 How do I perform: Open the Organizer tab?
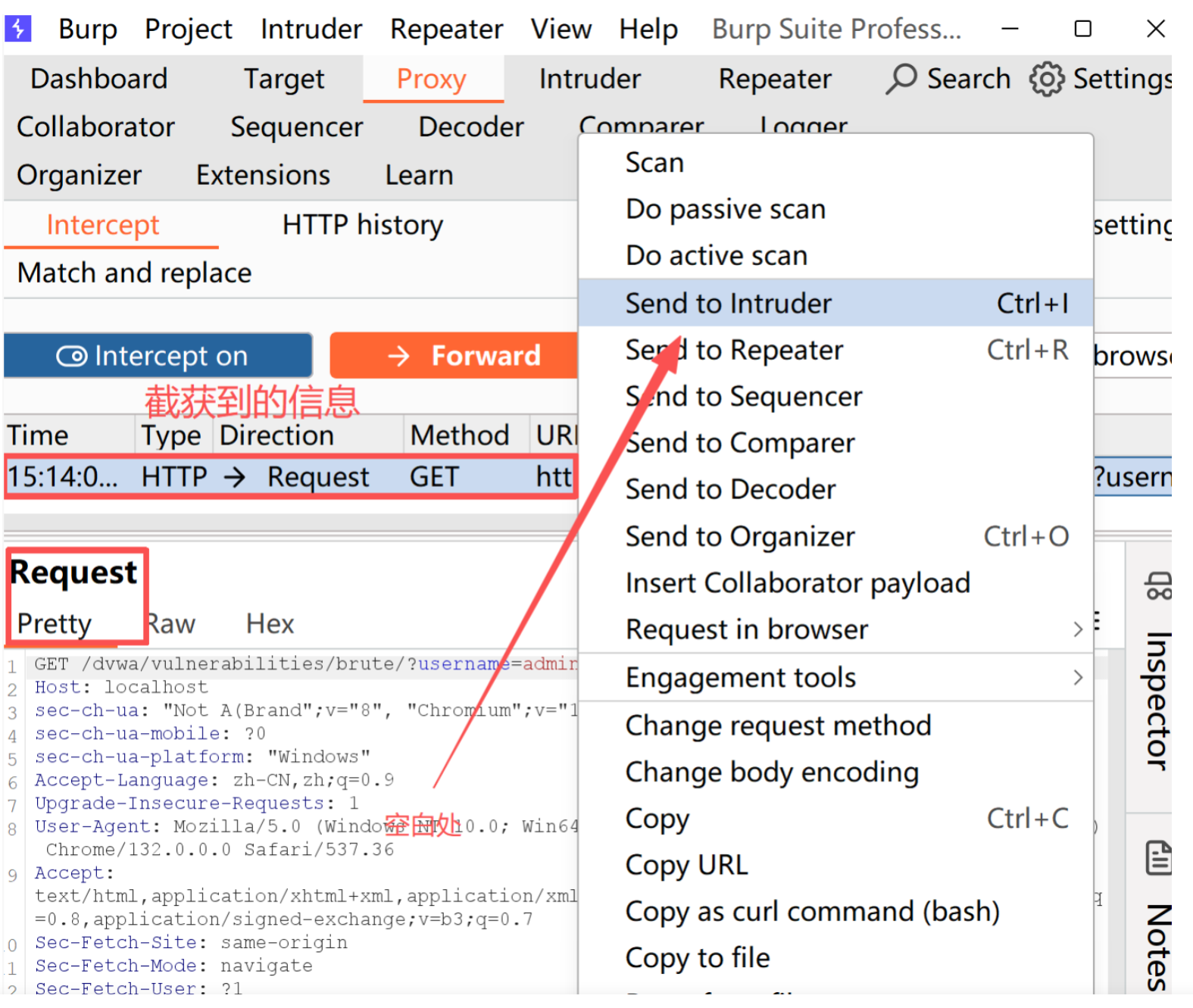pyautogui.click(x=80, y=175)
